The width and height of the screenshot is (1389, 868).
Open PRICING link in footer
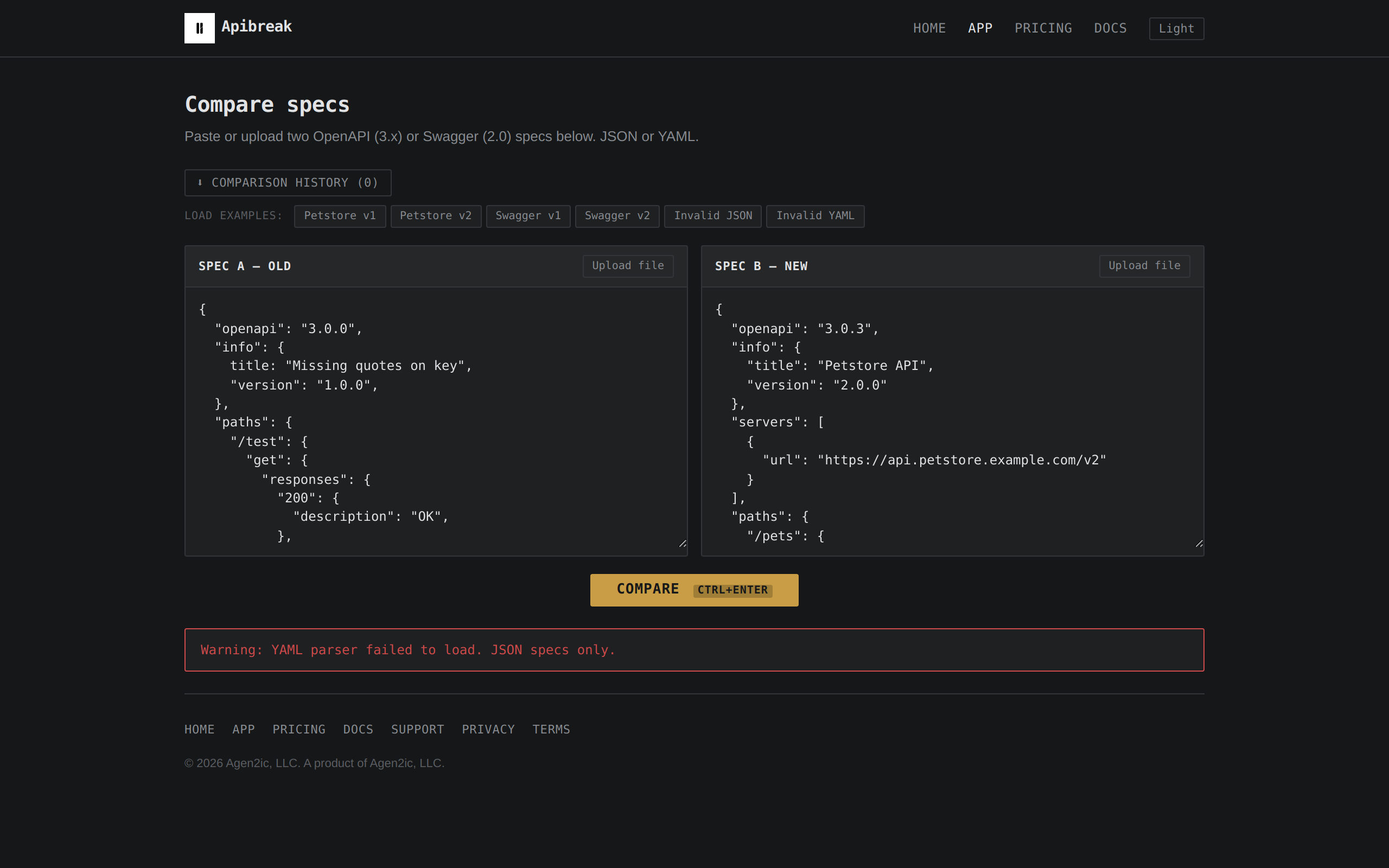pos(298,729)
